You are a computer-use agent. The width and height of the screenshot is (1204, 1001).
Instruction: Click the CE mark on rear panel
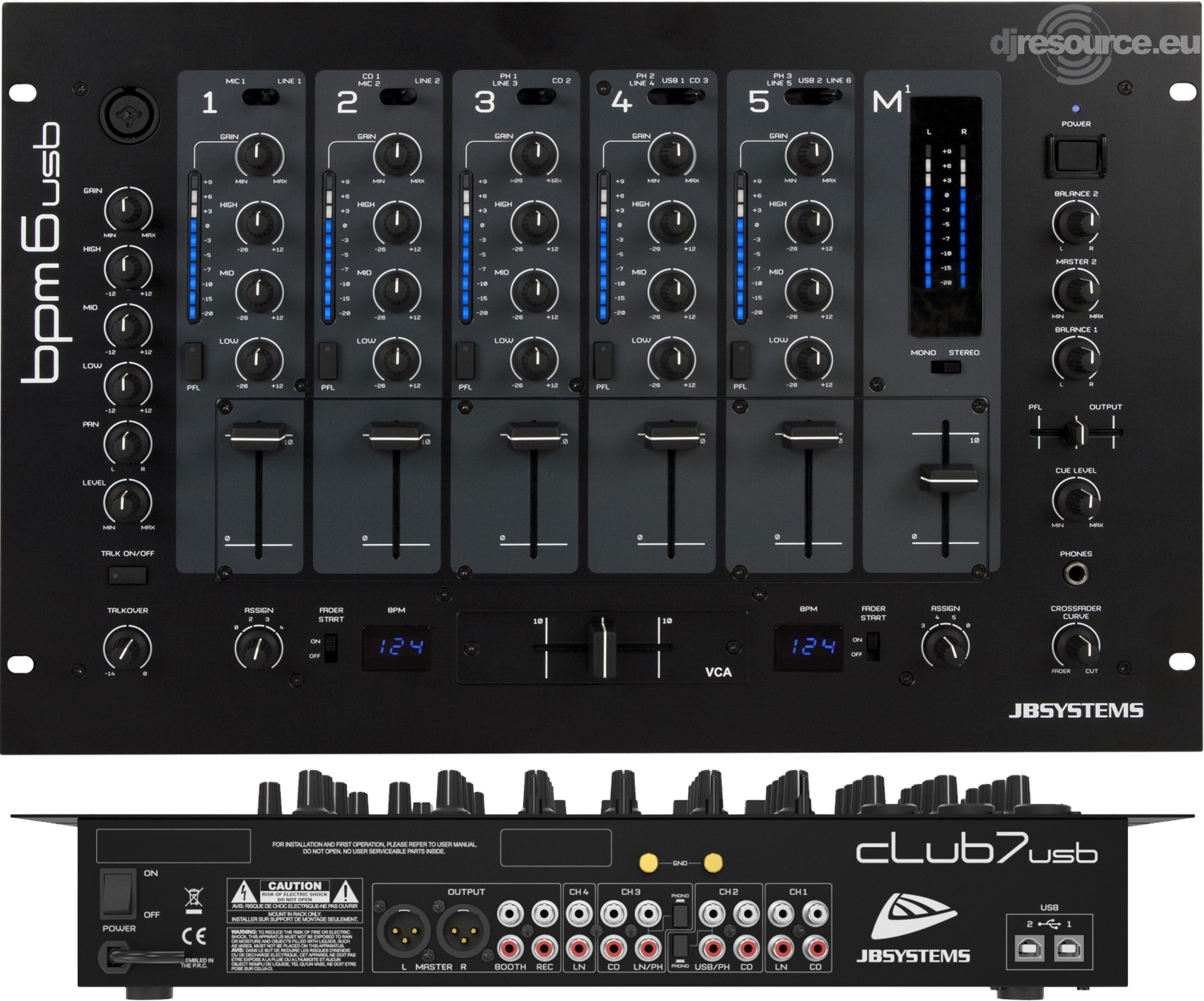[194, 937]
